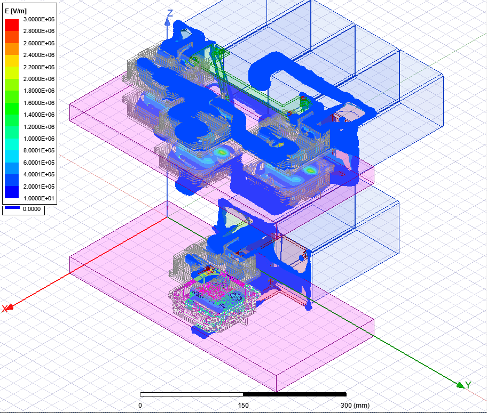The image size is (488, 414).
Task: Click the 150 mark on the scale bar
Action: [243, 406]
